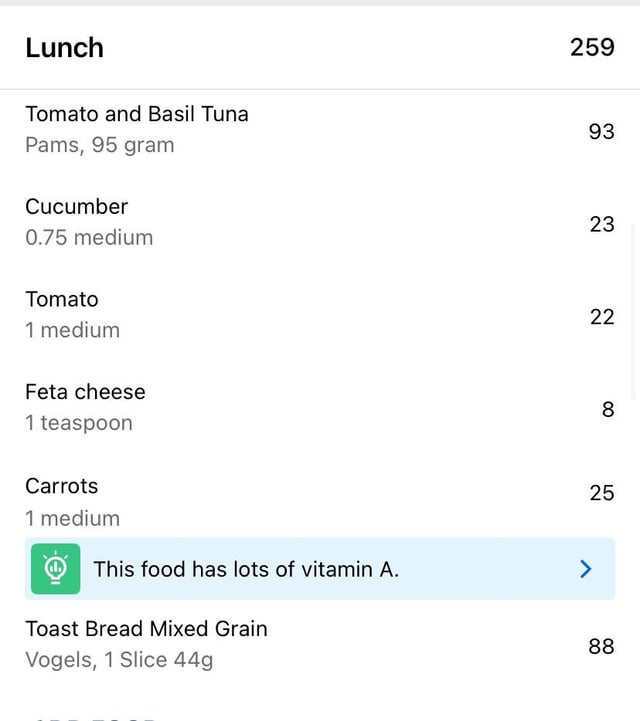
Task: Click the 25 calorie value for carrots
Action: [x=602, y=493]
